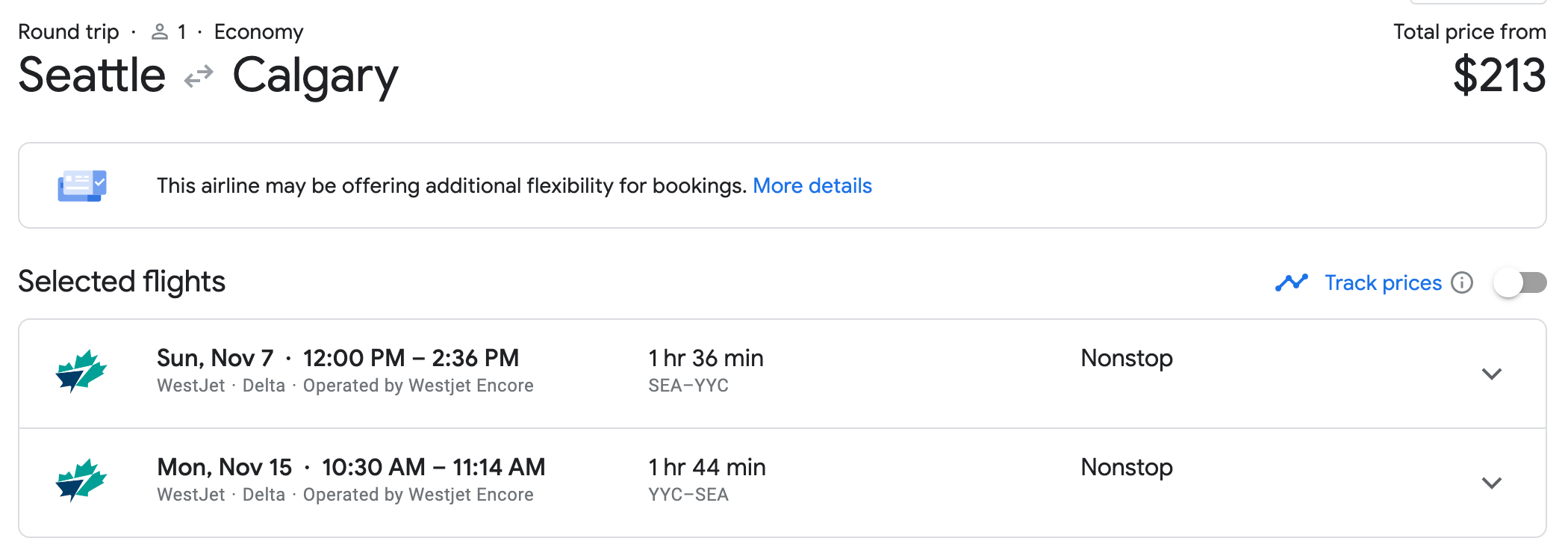Image resolution: width=1568 pixels, height=550 pixels.
Task: Click the Seattle origin heading
Action: 92,75
